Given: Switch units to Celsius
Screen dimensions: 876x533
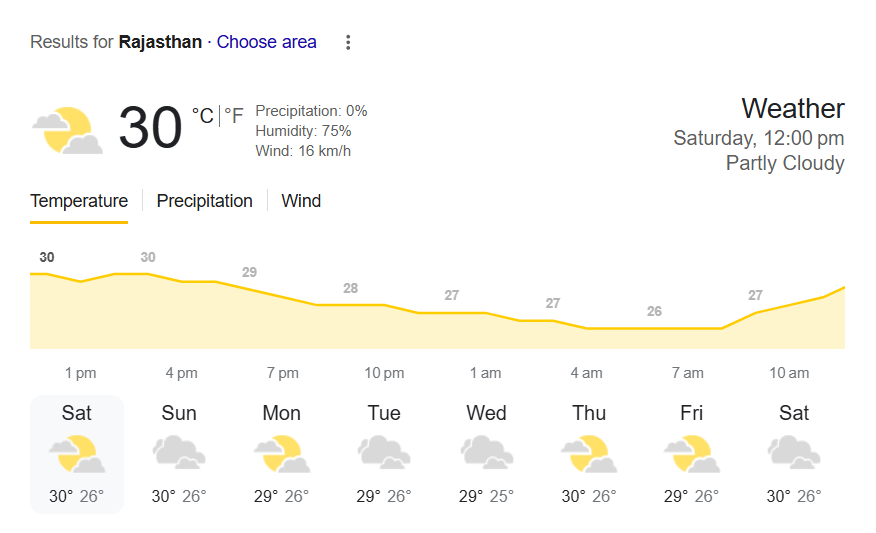Looking at the screenshot, I should click(203, 116).
